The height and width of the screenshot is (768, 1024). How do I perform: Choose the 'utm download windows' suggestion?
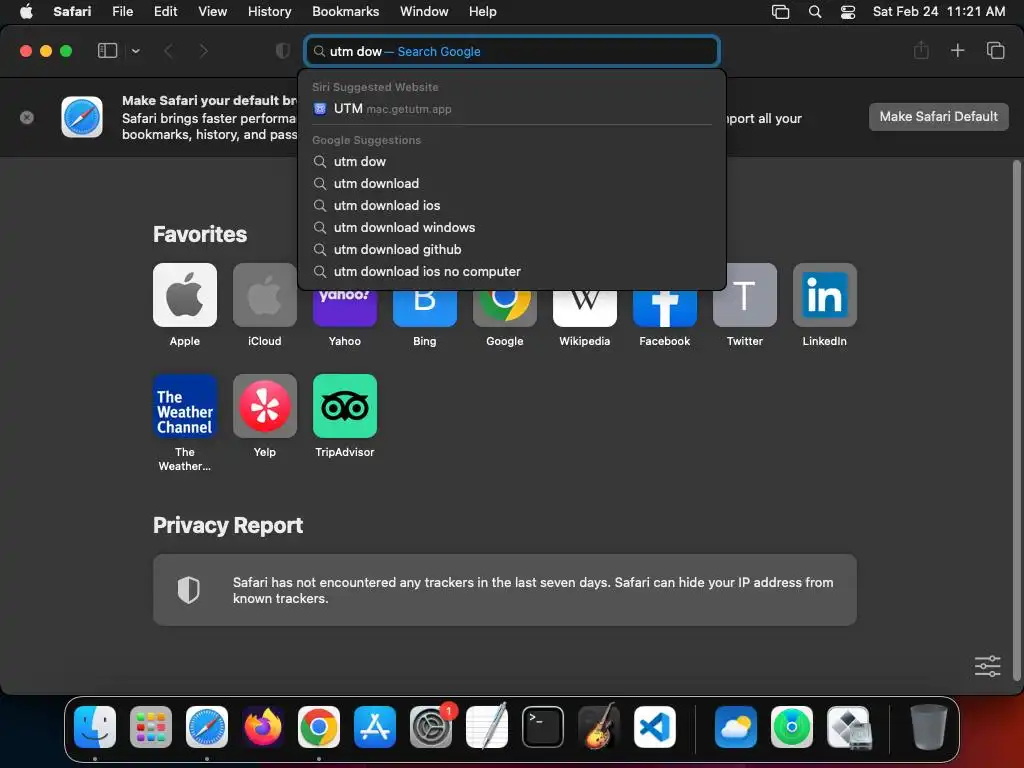point(512,227)
